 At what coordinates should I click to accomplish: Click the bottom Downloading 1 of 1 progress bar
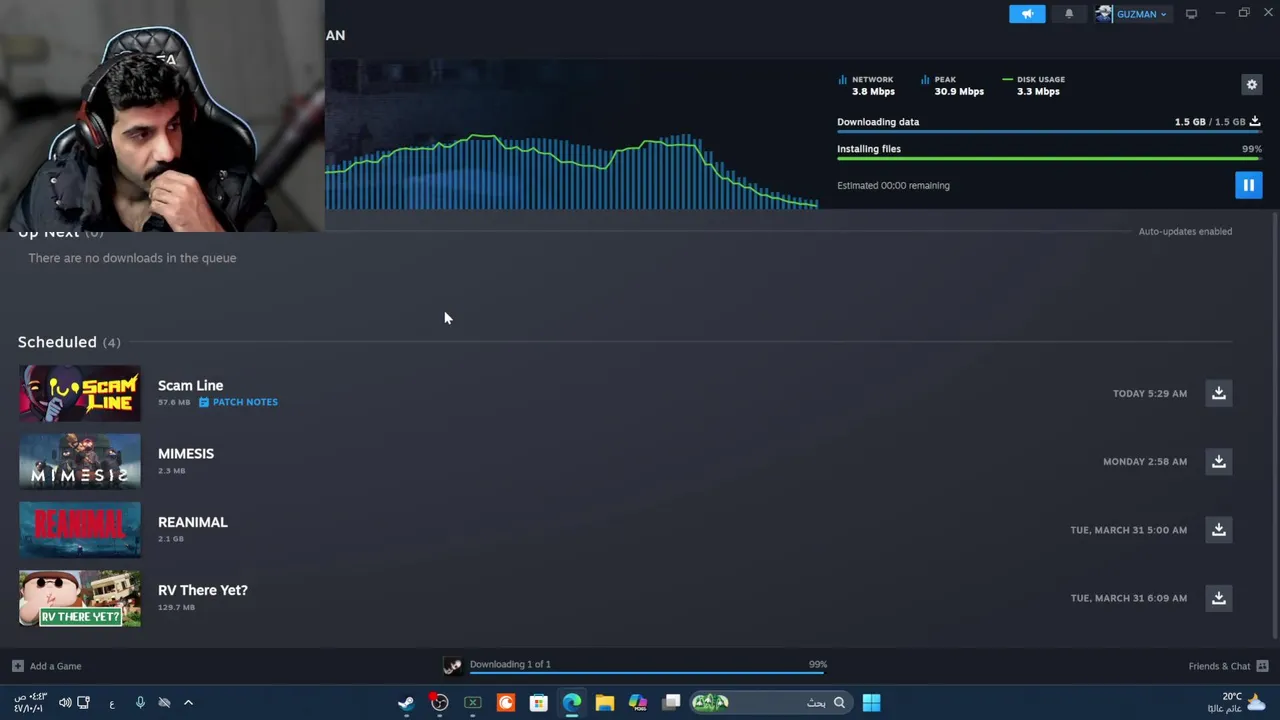click(x=646, y=673)
